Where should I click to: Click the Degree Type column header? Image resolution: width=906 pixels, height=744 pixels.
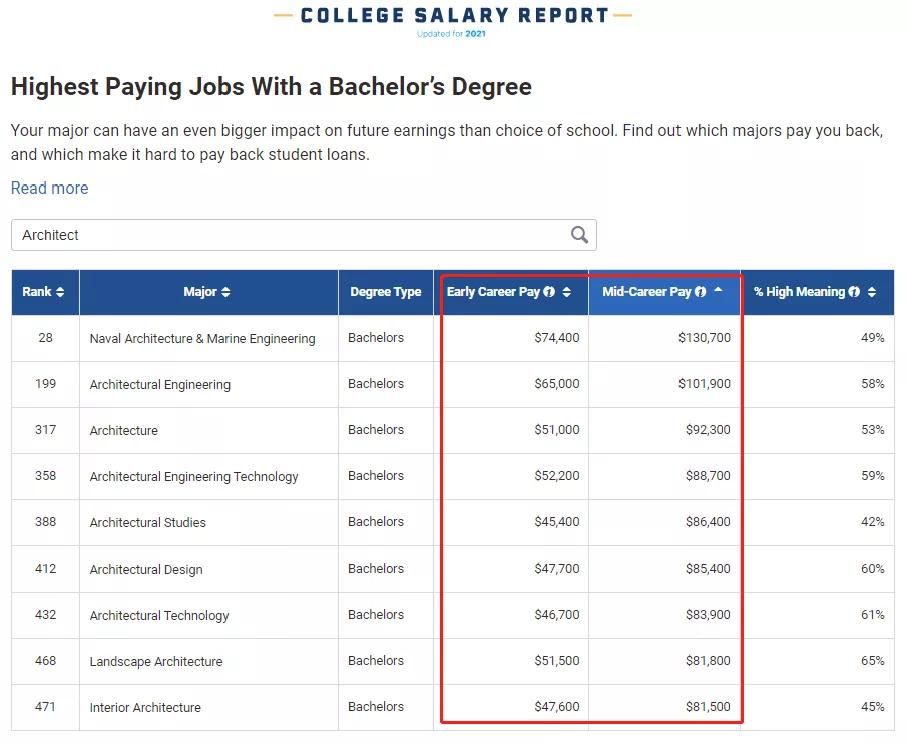coord(385,292)
